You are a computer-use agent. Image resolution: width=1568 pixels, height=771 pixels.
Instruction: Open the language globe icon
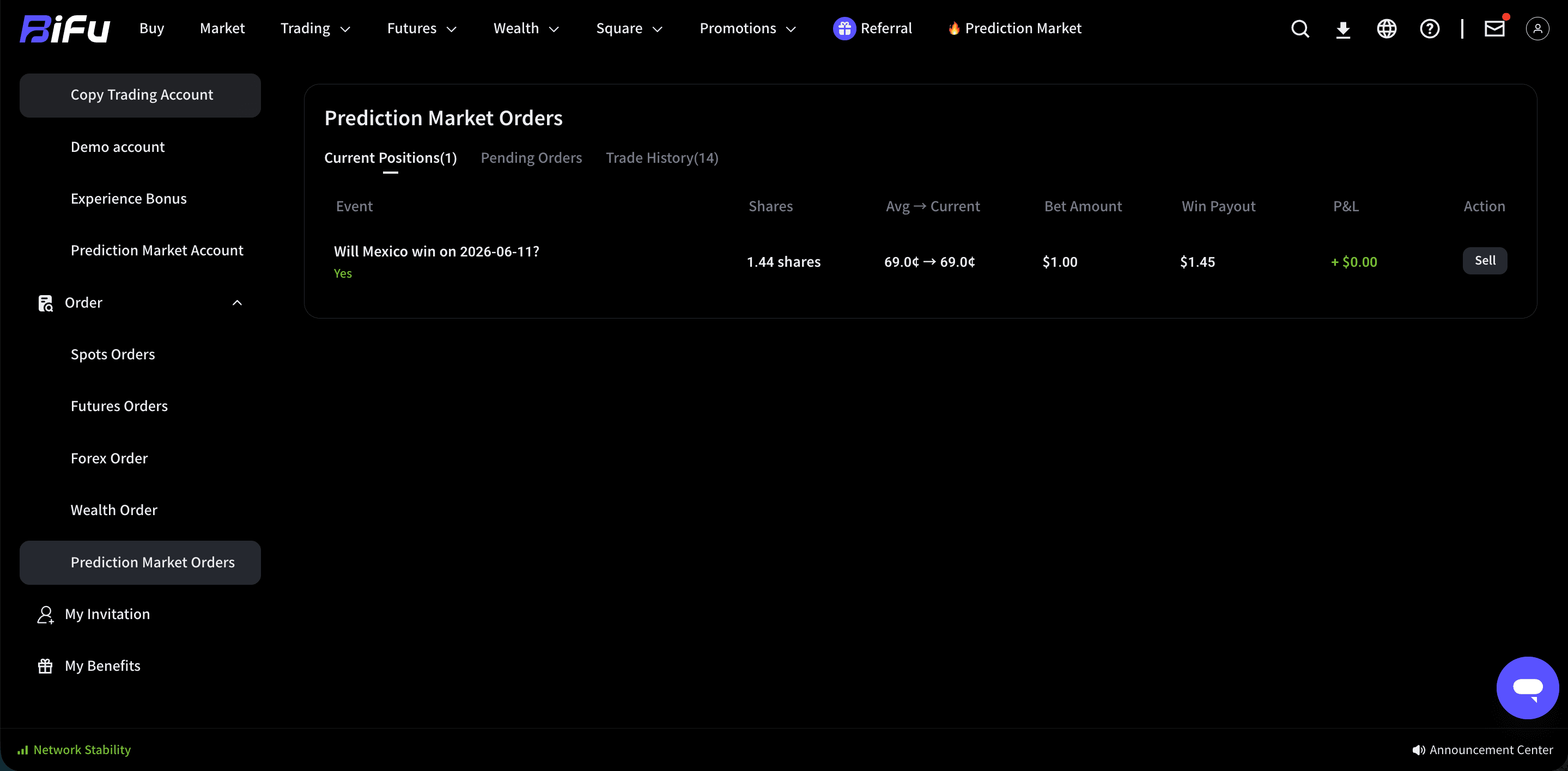click(x=1386, y=29)
